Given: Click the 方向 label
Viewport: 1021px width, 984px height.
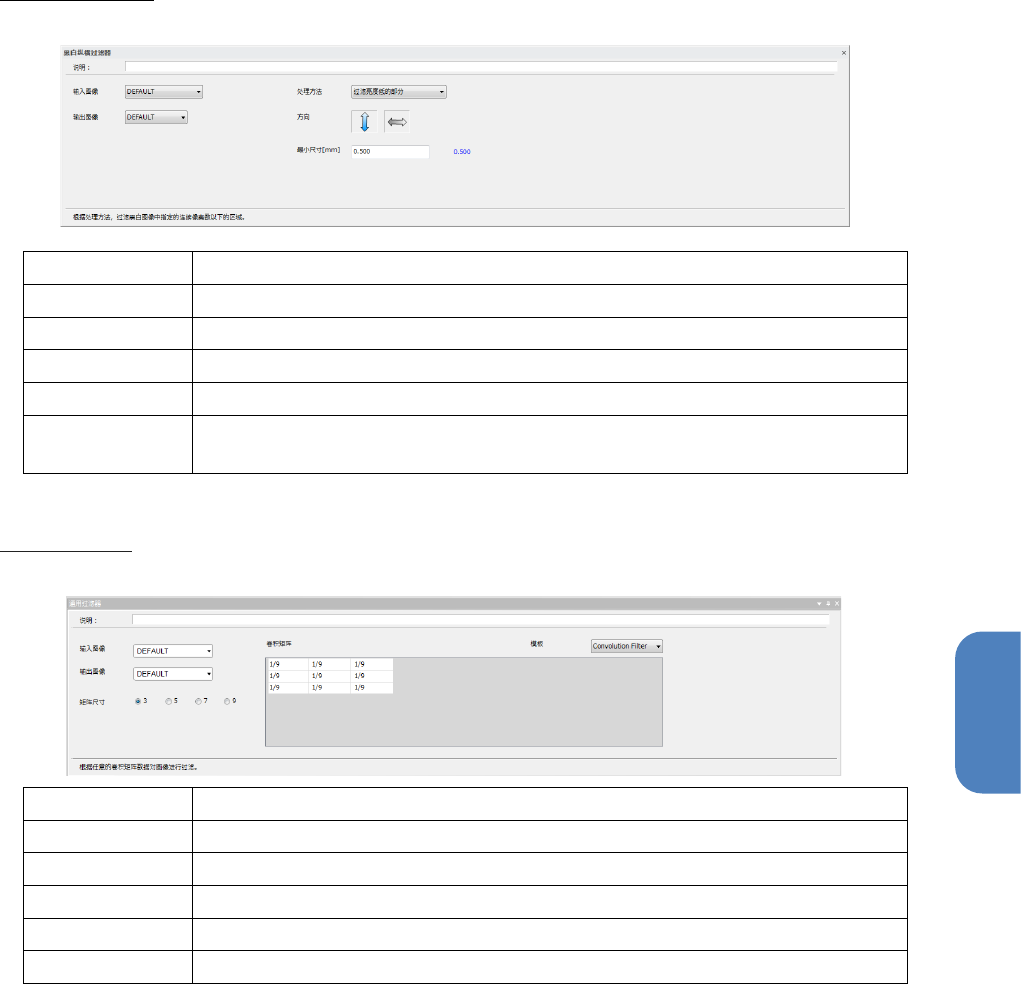Looking at the screenshot, I should tap(303, 117).
